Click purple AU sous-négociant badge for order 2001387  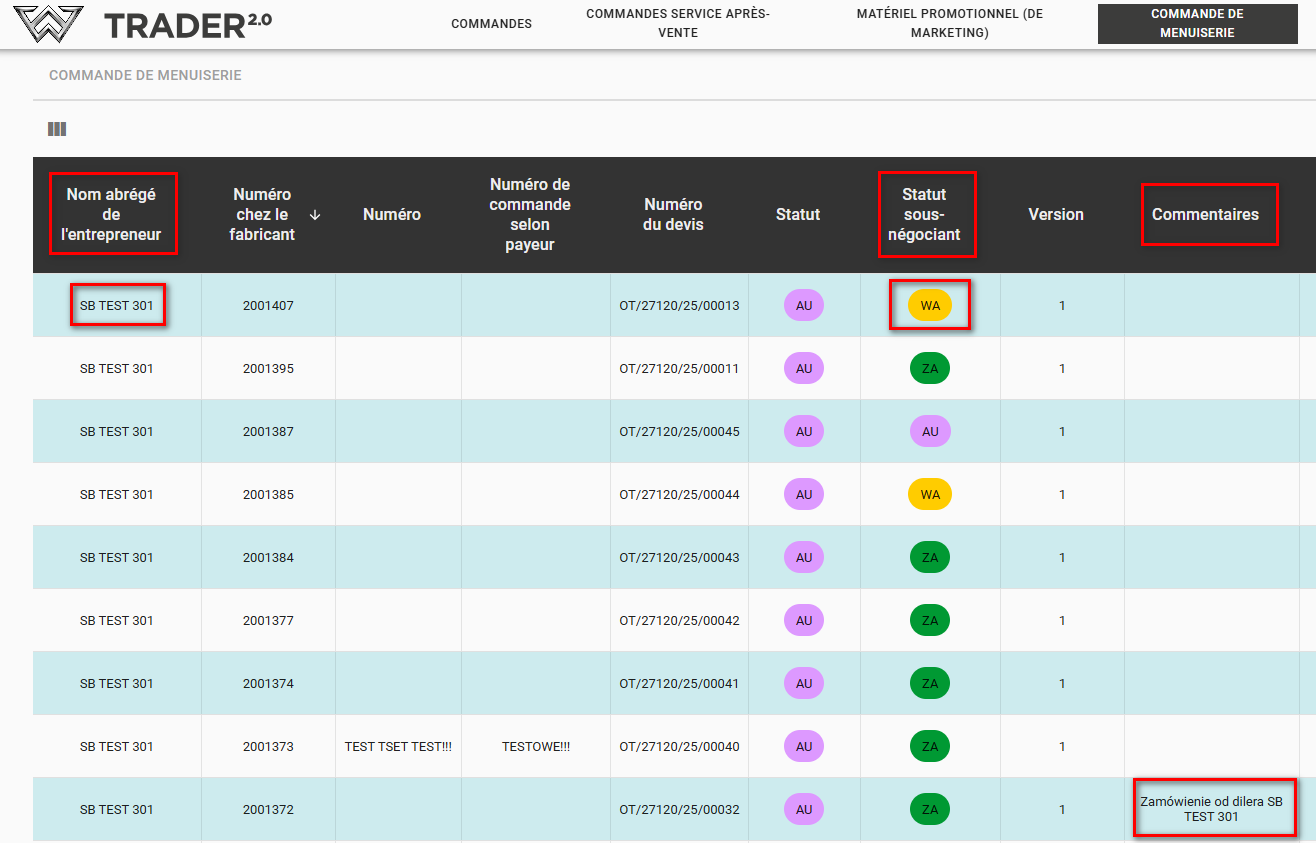(x=930, y=432)
